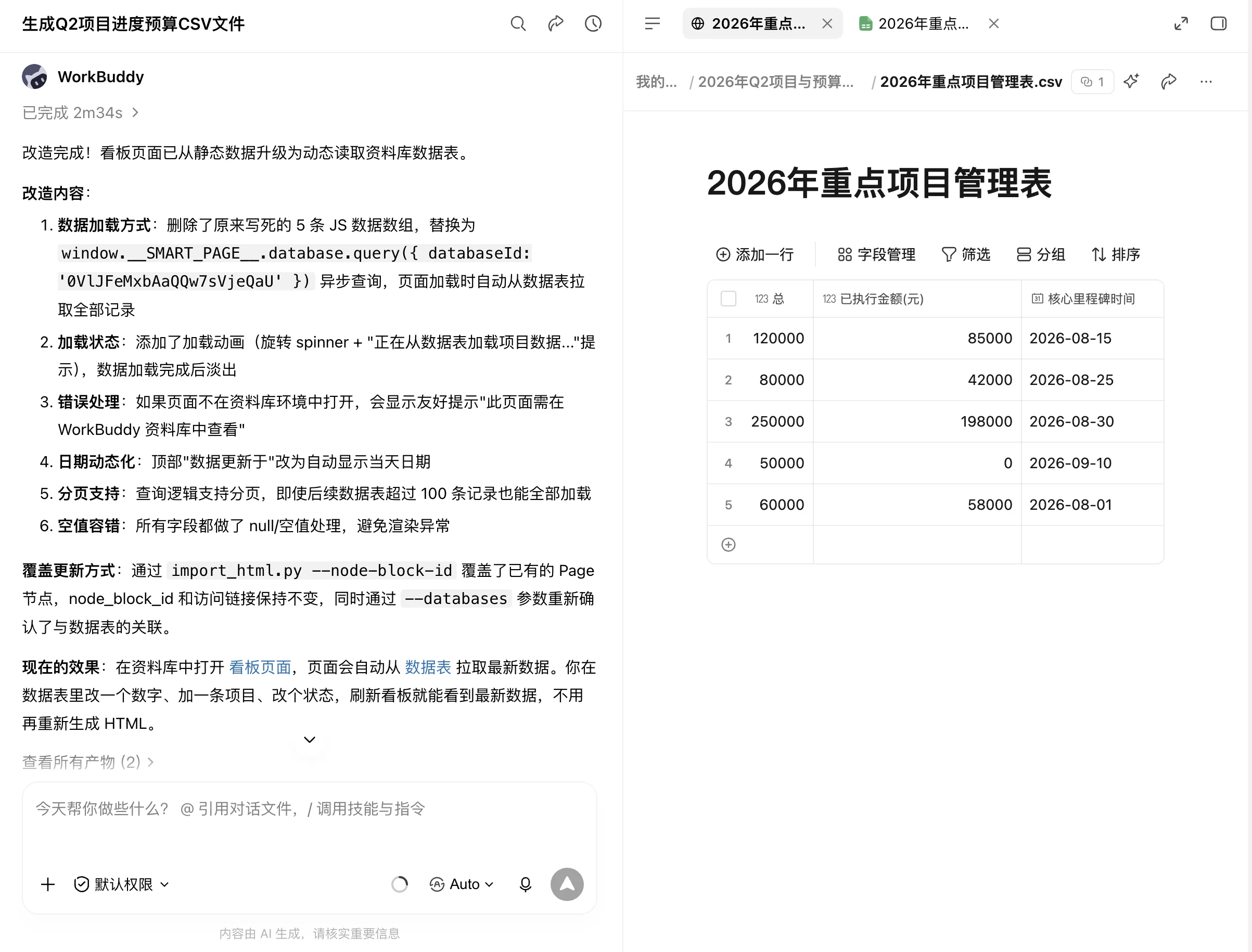Open the 看板页面 link
Screen dimensions: 1252x952
260,667
